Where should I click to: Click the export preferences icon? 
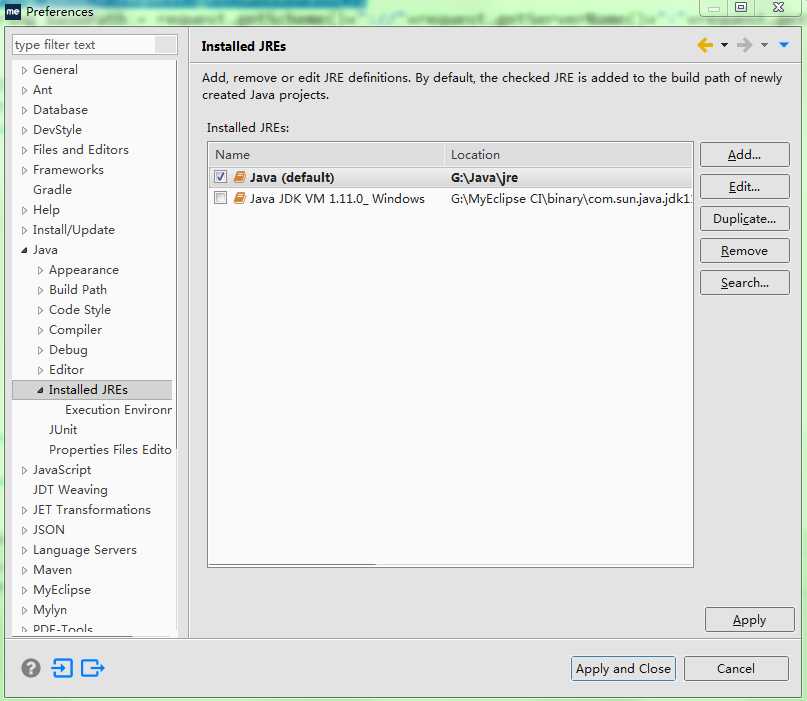[93, 668]
